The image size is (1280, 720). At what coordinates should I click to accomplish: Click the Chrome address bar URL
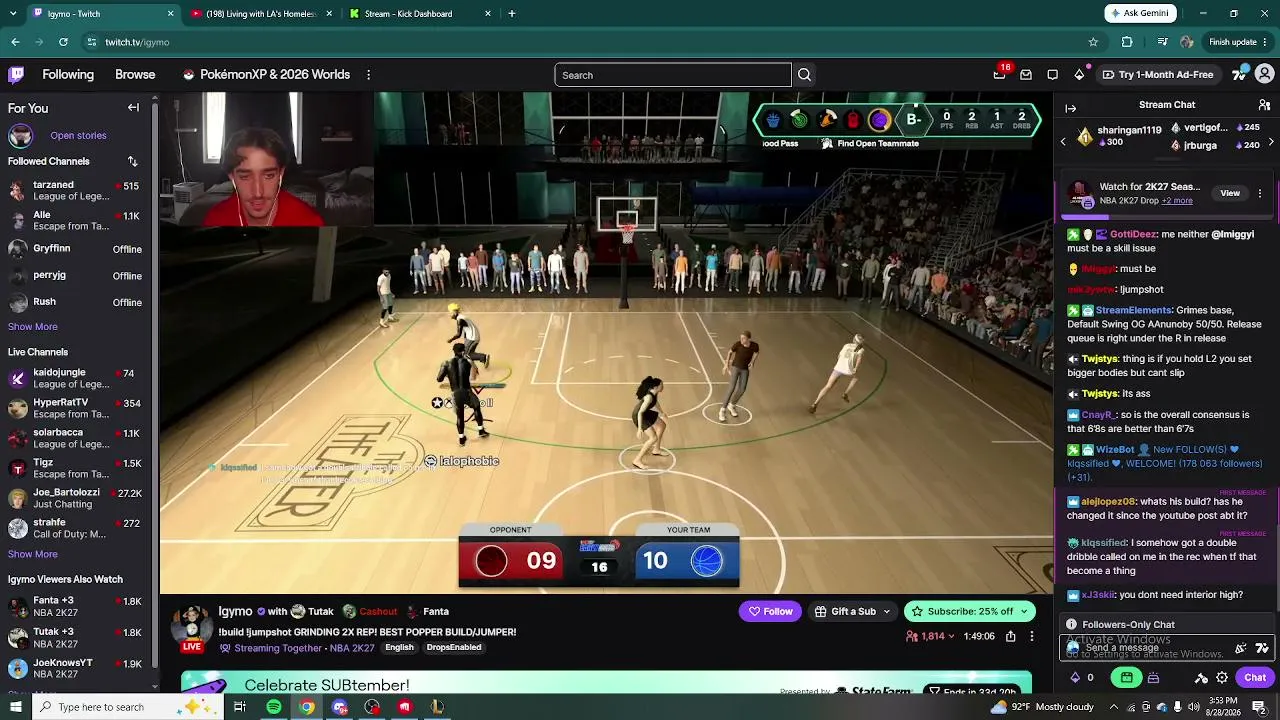tap(137, 42)
